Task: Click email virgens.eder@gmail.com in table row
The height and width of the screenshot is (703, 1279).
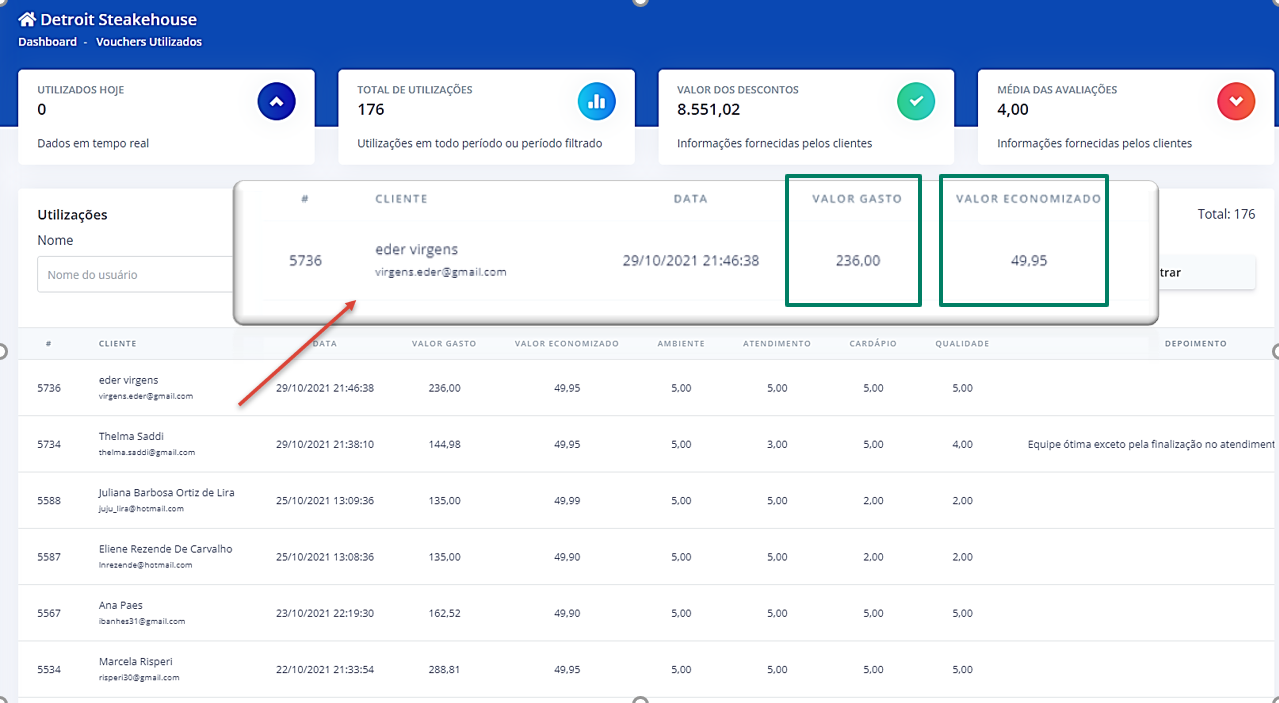Action: (146, 396)
